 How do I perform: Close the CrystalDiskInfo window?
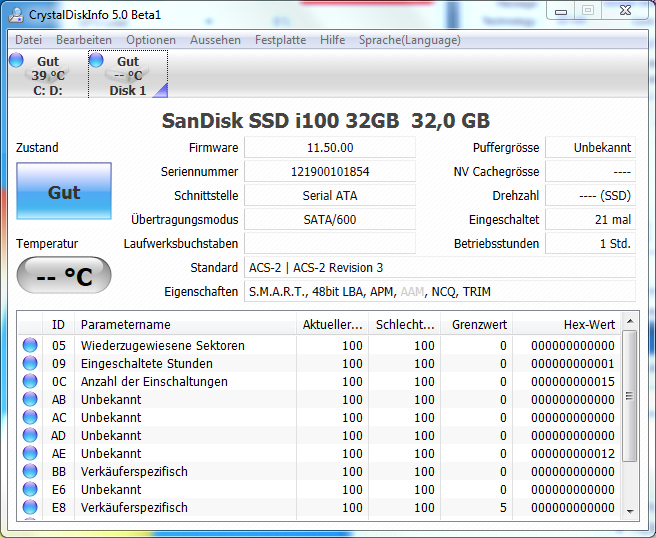625,11
